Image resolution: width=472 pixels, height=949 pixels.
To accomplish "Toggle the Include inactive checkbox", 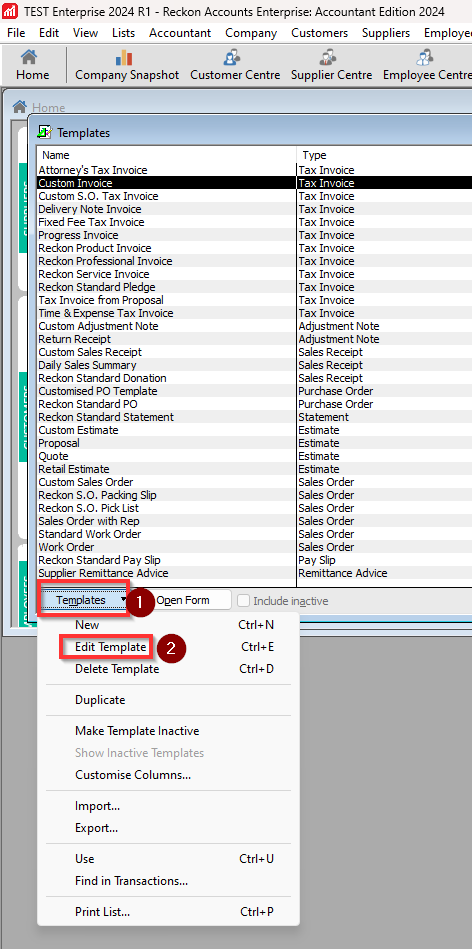I will [x=243, y=601].
